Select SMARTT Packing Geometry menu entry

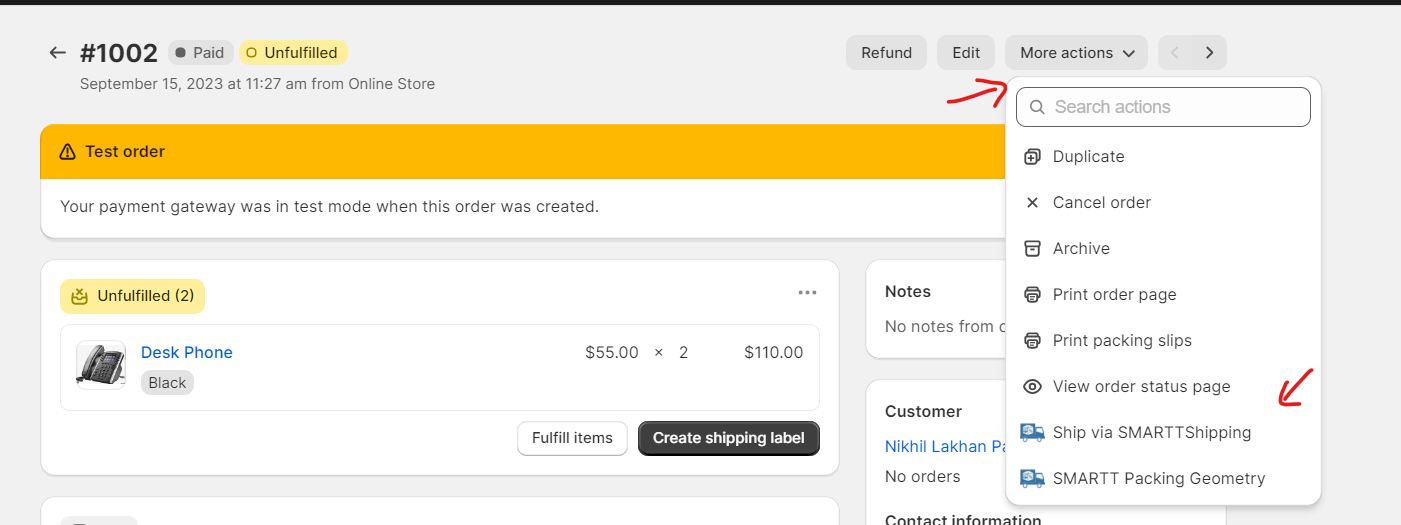(x=1158, y=479)
